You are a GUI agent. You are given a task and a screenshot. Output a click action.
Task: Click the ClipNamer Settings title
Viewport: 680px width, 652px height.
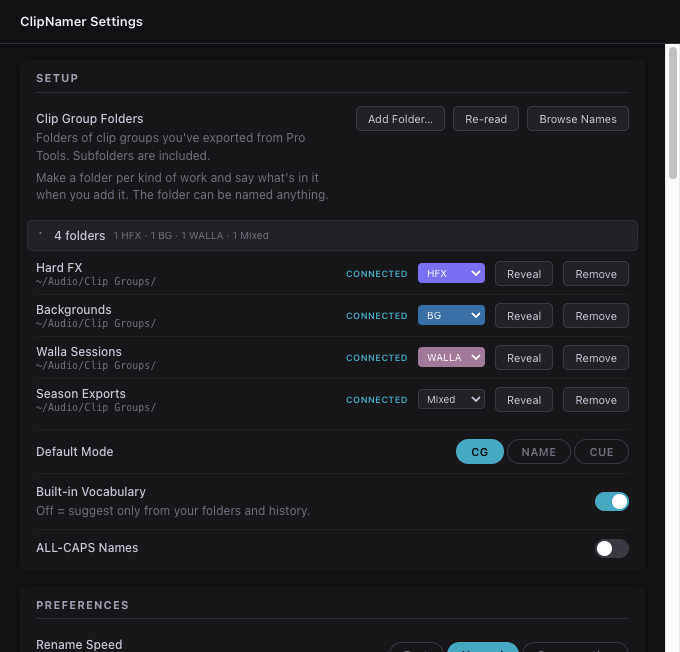point(81,22)
